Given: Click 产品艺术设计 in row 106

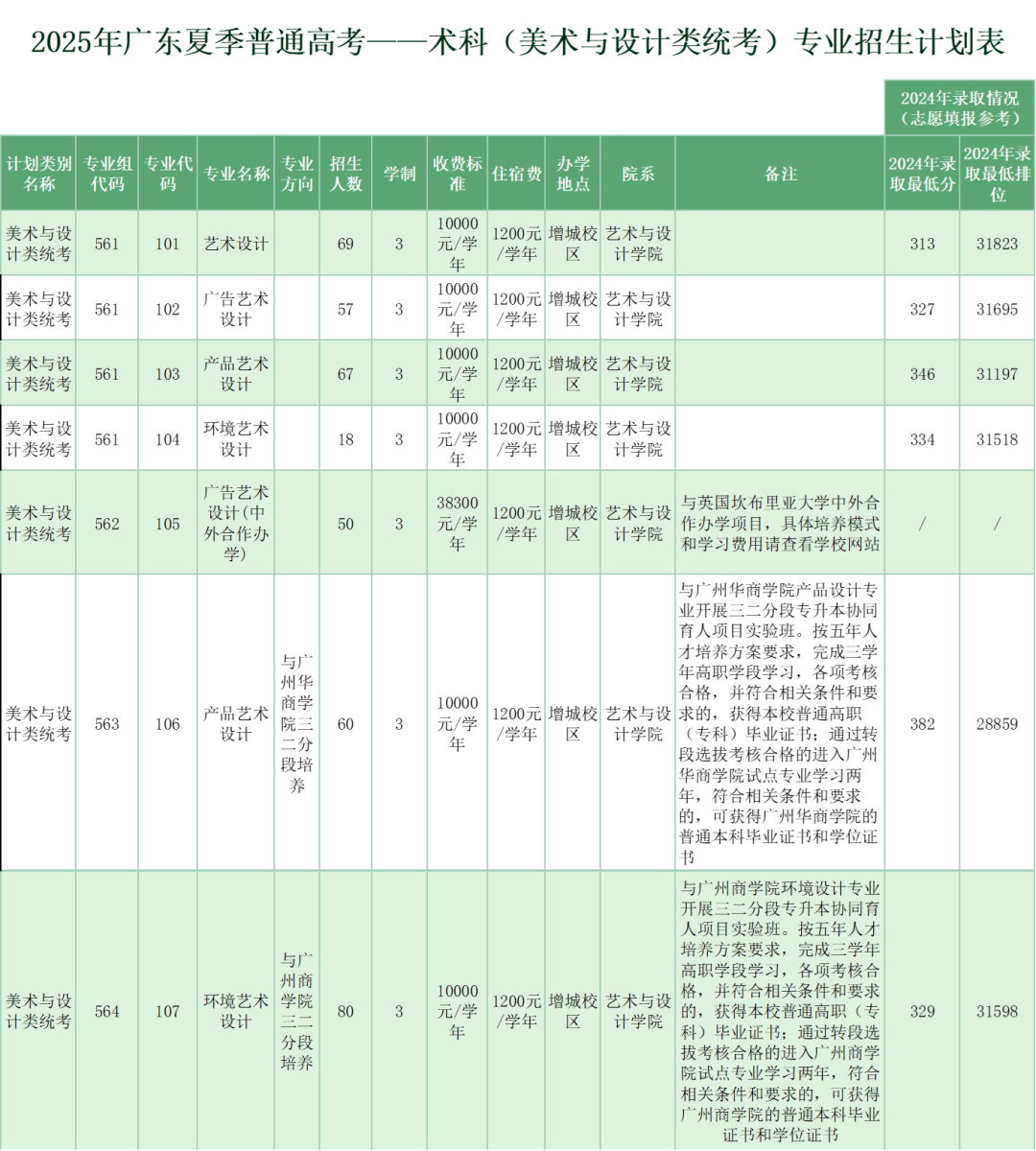Looking at the screenshot, I should click(236, 723).
